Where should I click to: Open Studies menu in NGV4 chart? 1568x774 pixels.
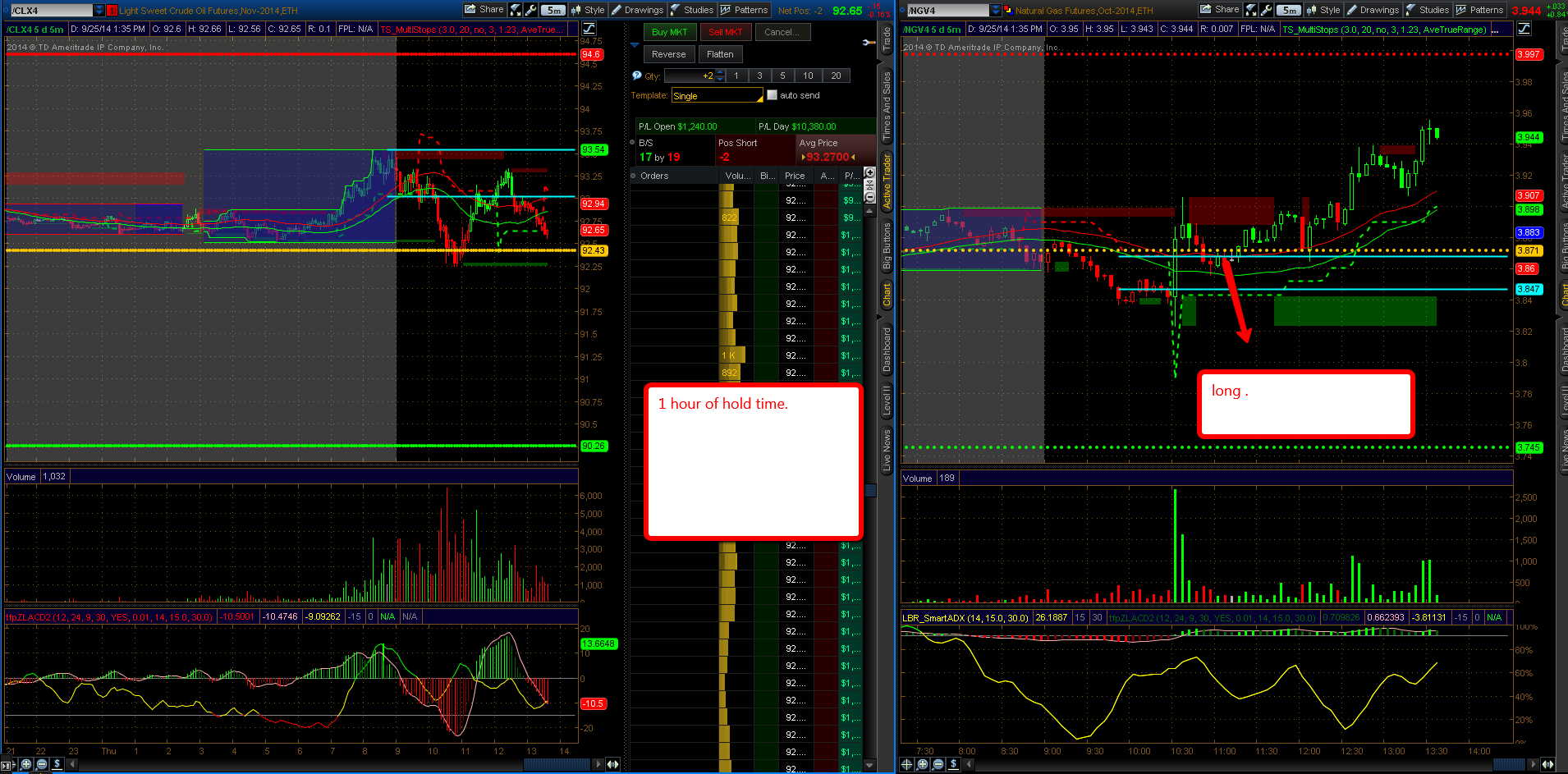point(1428,10)
